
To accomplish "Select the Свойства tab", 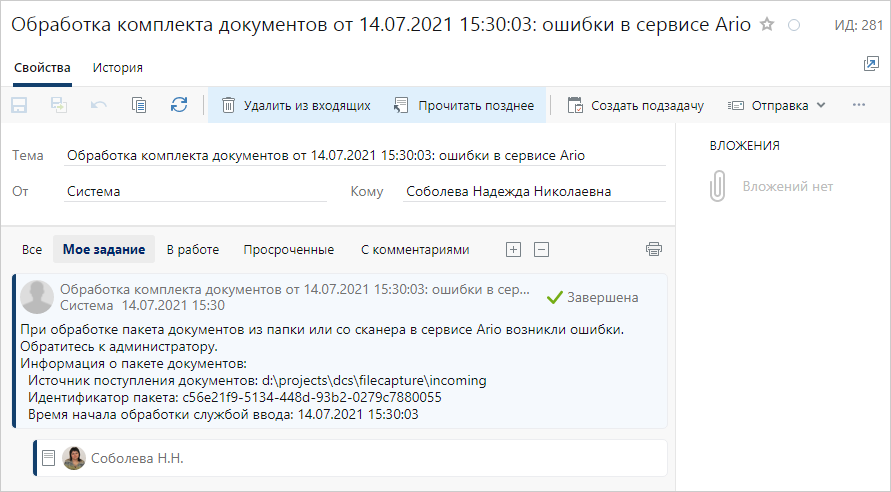I will (x=42, y=68).
